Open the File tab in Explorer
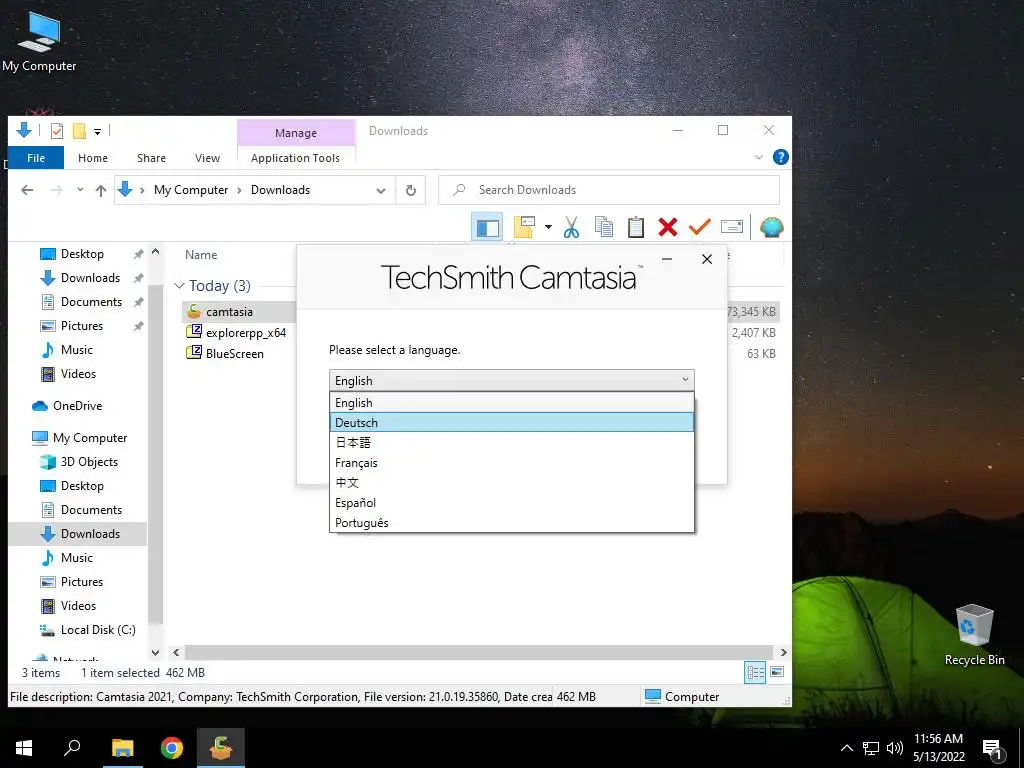This screenshot has width=1024, height=768. (x=36, y=158)
